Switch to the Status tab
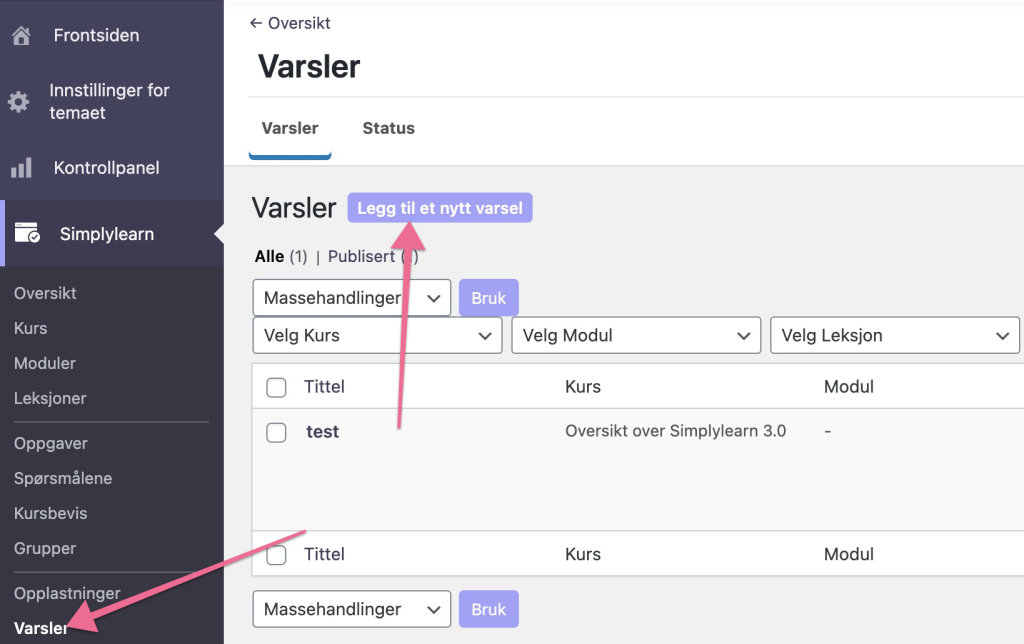 click(388, 128)
